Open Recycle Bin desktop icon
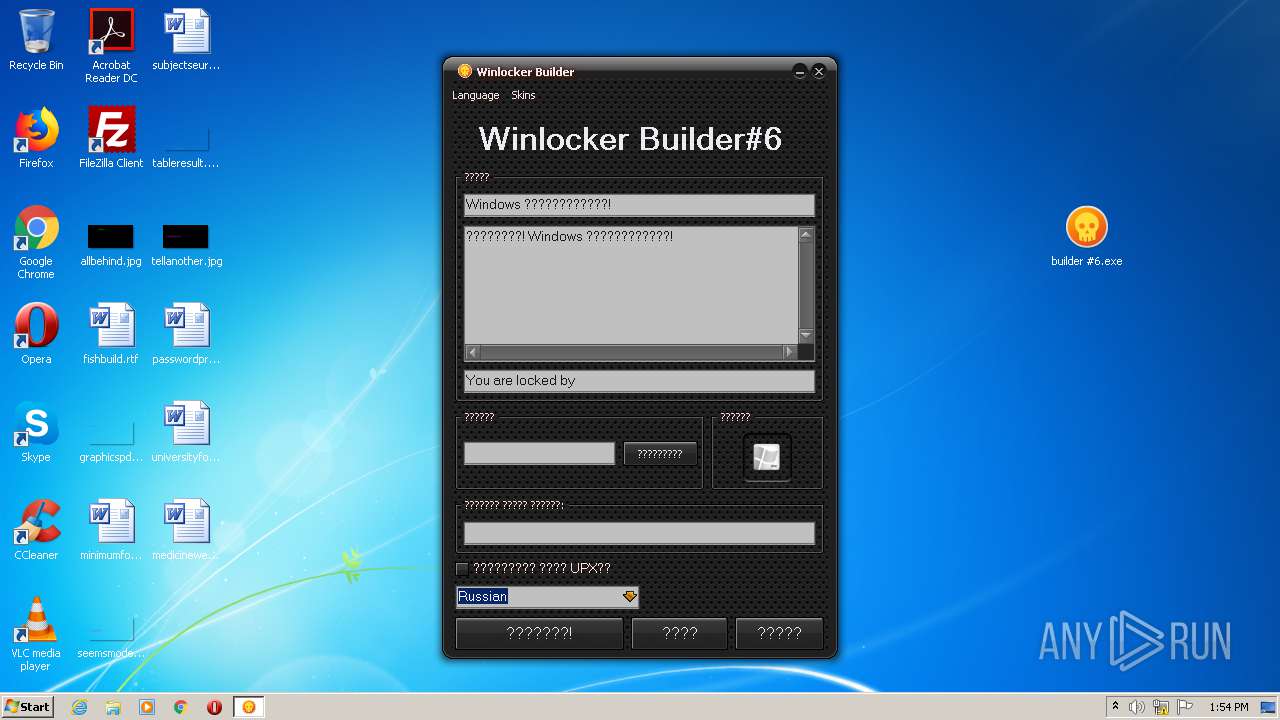Image resolution: width=1280 pixels, height=720 pixels. coord(36,41)
